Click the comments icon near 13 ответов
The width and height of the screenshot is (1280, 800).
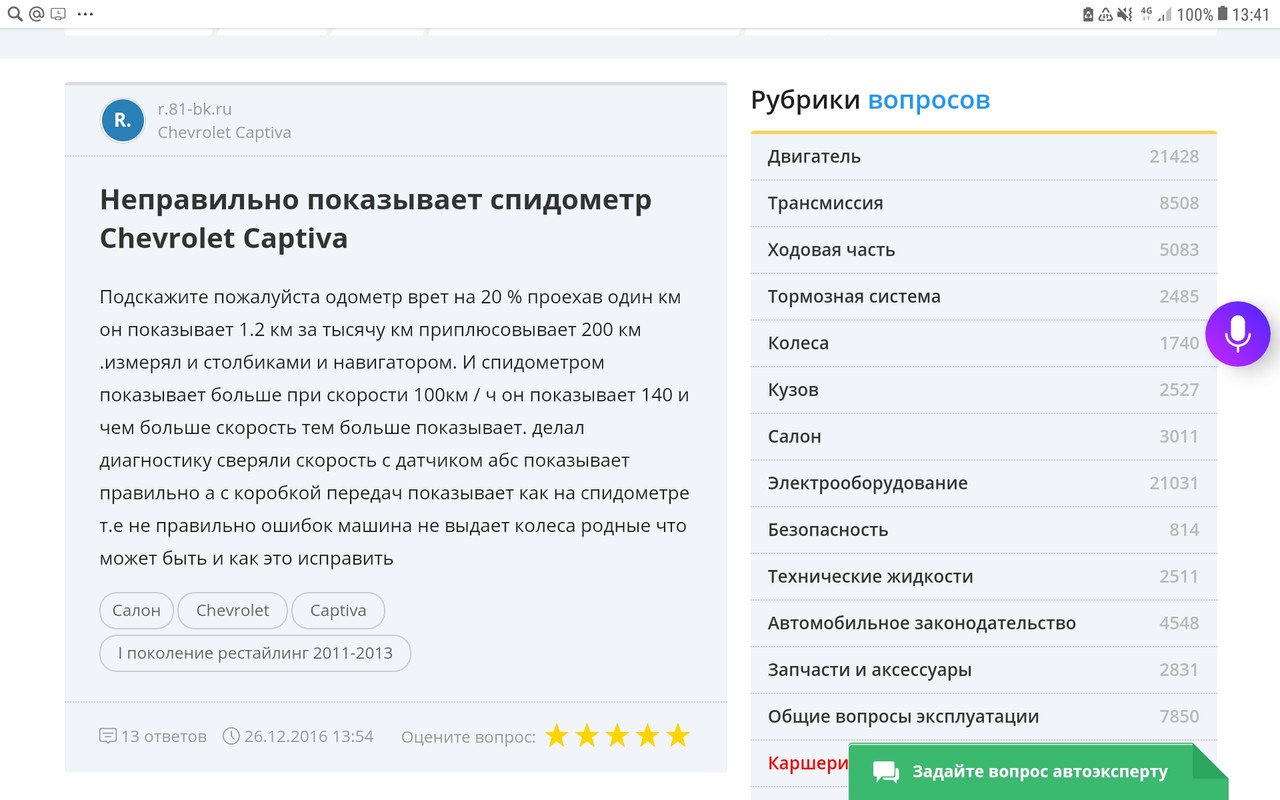coord(108,736)
